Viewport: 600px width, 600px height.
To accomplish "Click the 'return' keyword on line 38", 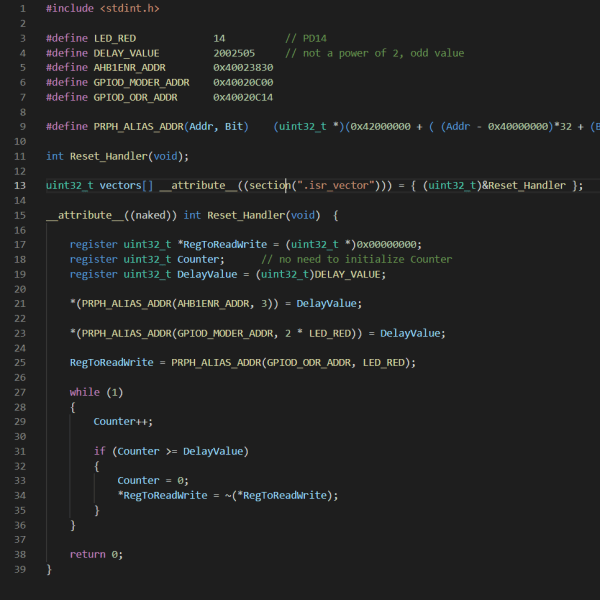I will tap(88, 554).
